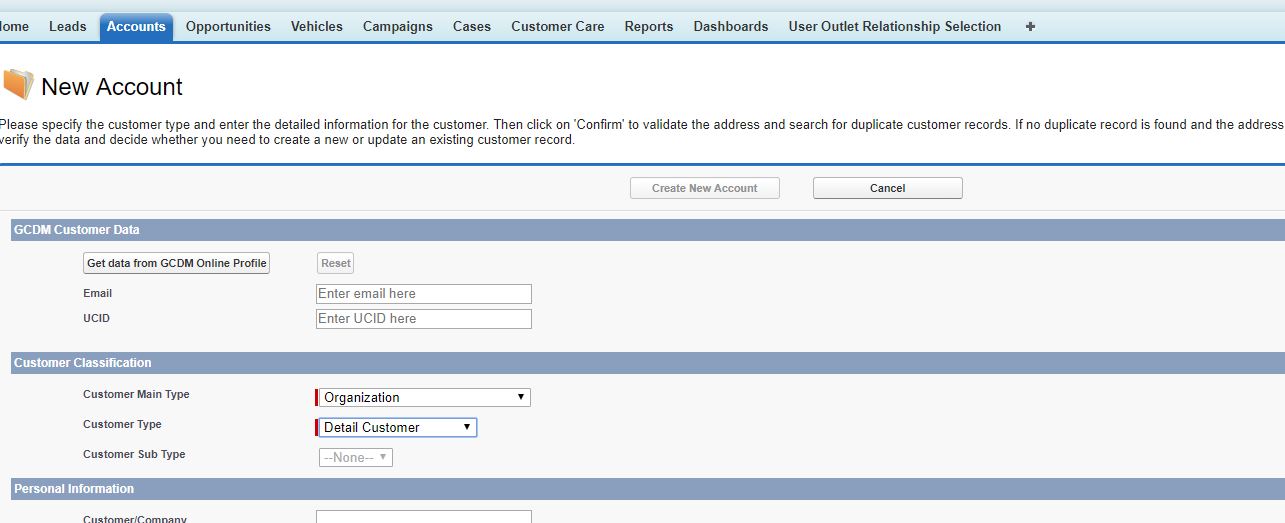Open User Outlet Relationship Selection tab
The image size is (1285, 523).
(894, 27)
